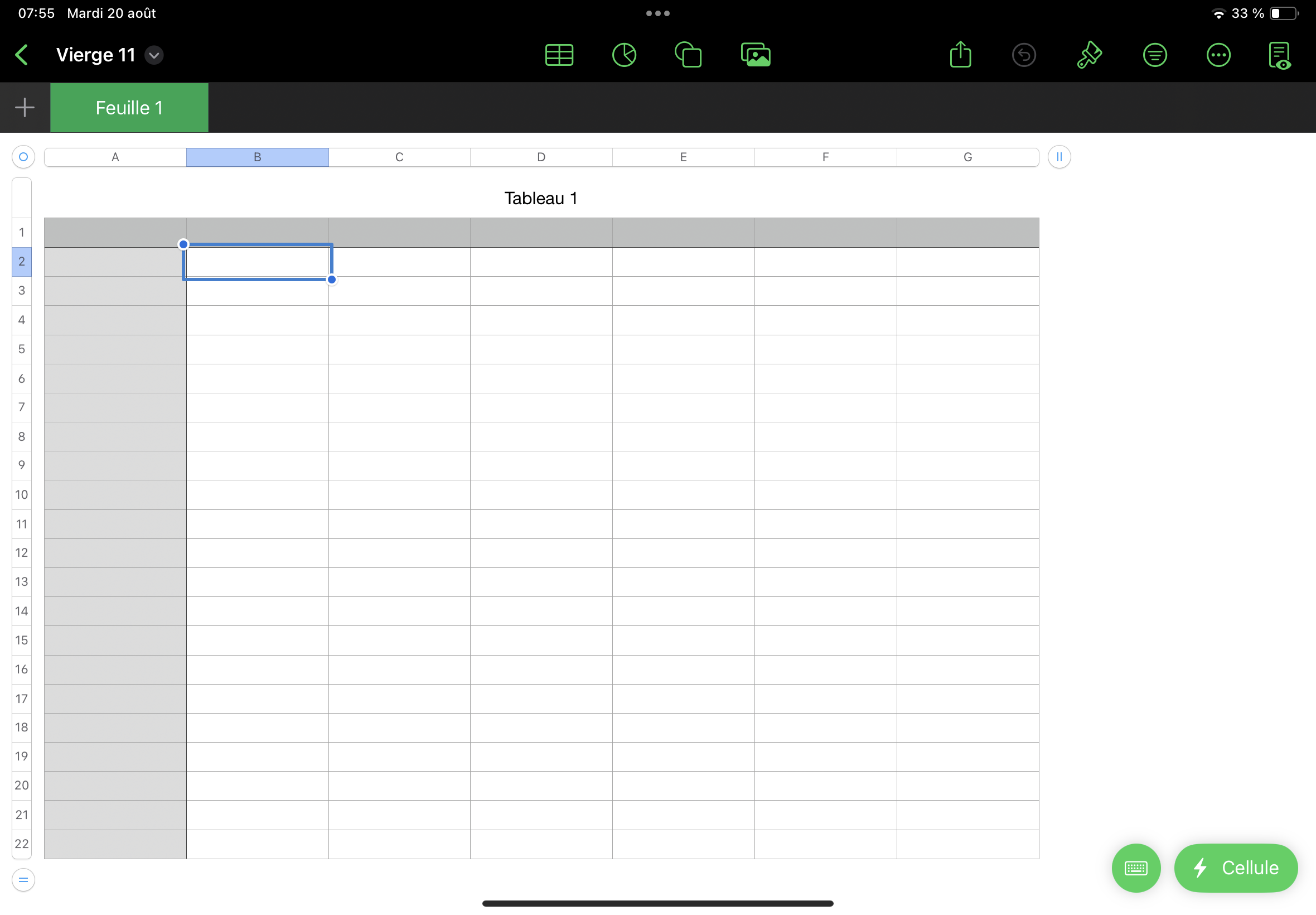The image size is (1316, 915).
Task: Tap the Vierge 11 document title
Action: click(96, 55)
